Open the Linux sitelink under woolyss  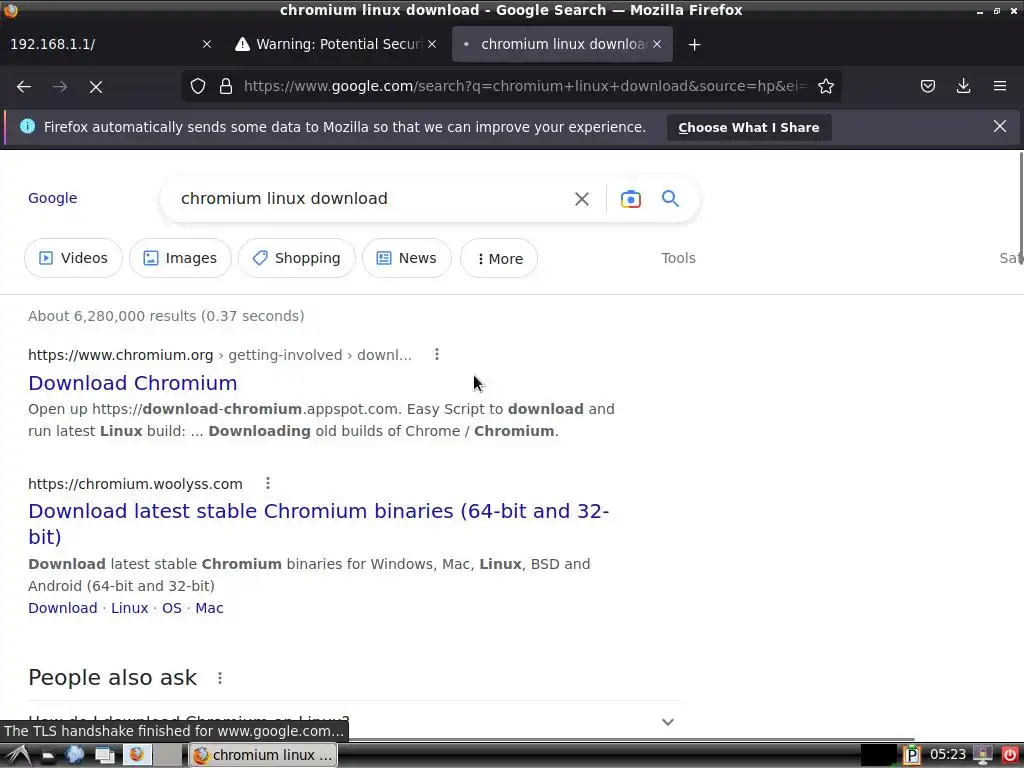[129, 608]
